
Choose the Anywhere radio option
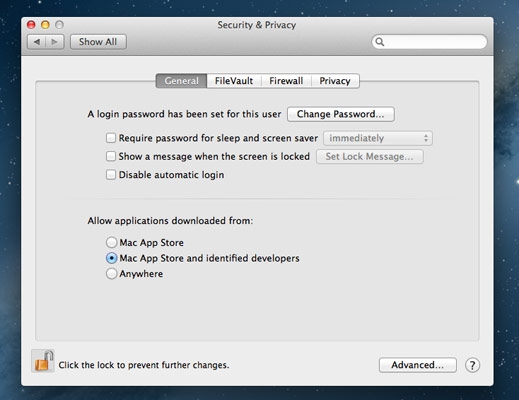tap(111, 274)
